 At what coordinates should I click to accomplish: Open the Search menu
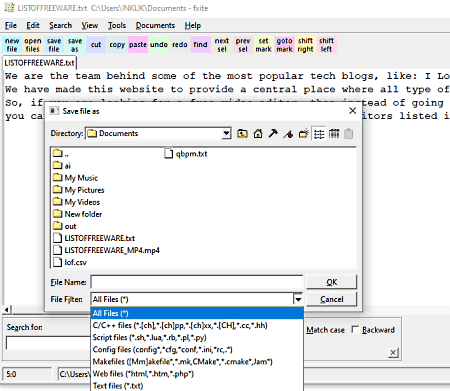61,25
